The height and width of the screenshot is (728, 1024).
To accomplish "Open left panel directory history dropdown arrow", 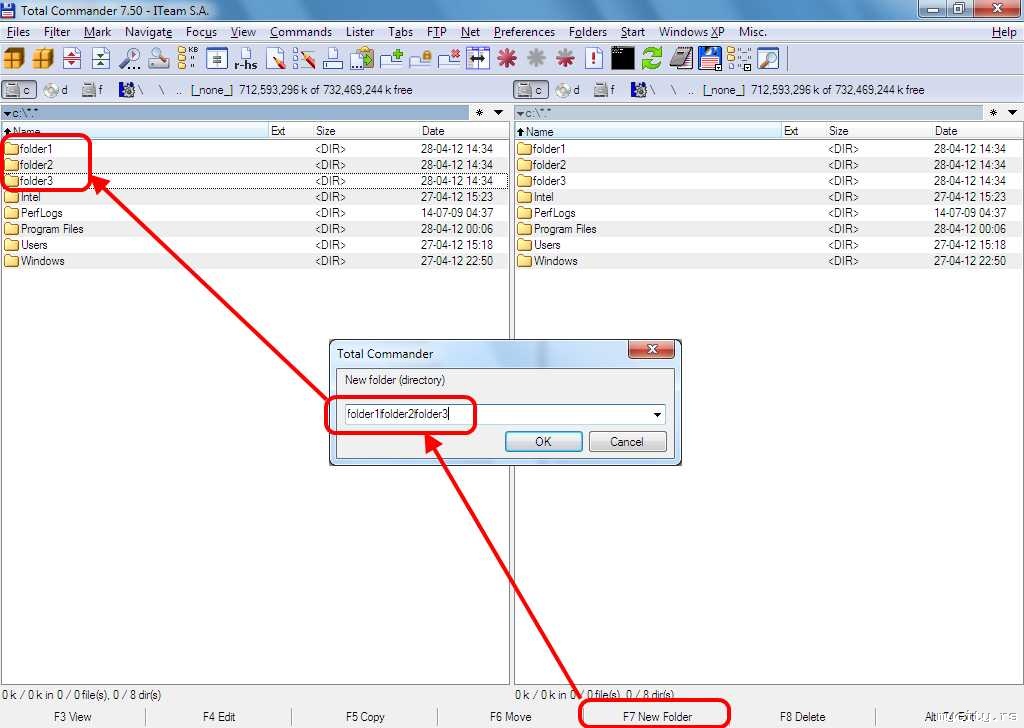I will [x=498, y=113].
